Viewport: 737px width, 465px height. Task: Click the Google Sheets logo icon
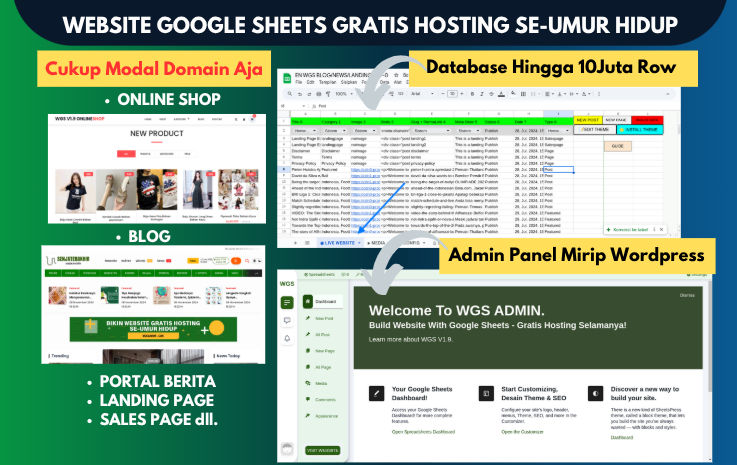pyautogui.click(x=287, y=78)
